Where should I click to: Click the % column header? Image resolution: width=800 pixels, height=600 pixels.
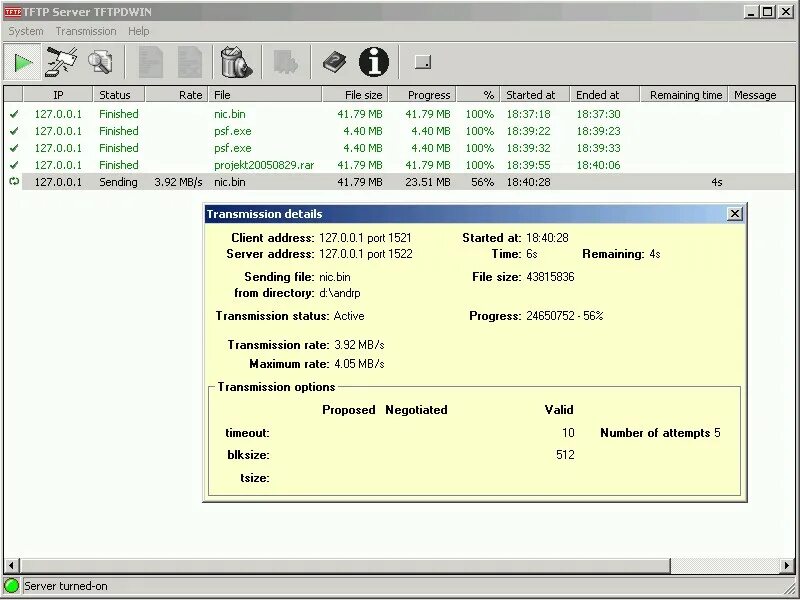click(x=479, y=95)
